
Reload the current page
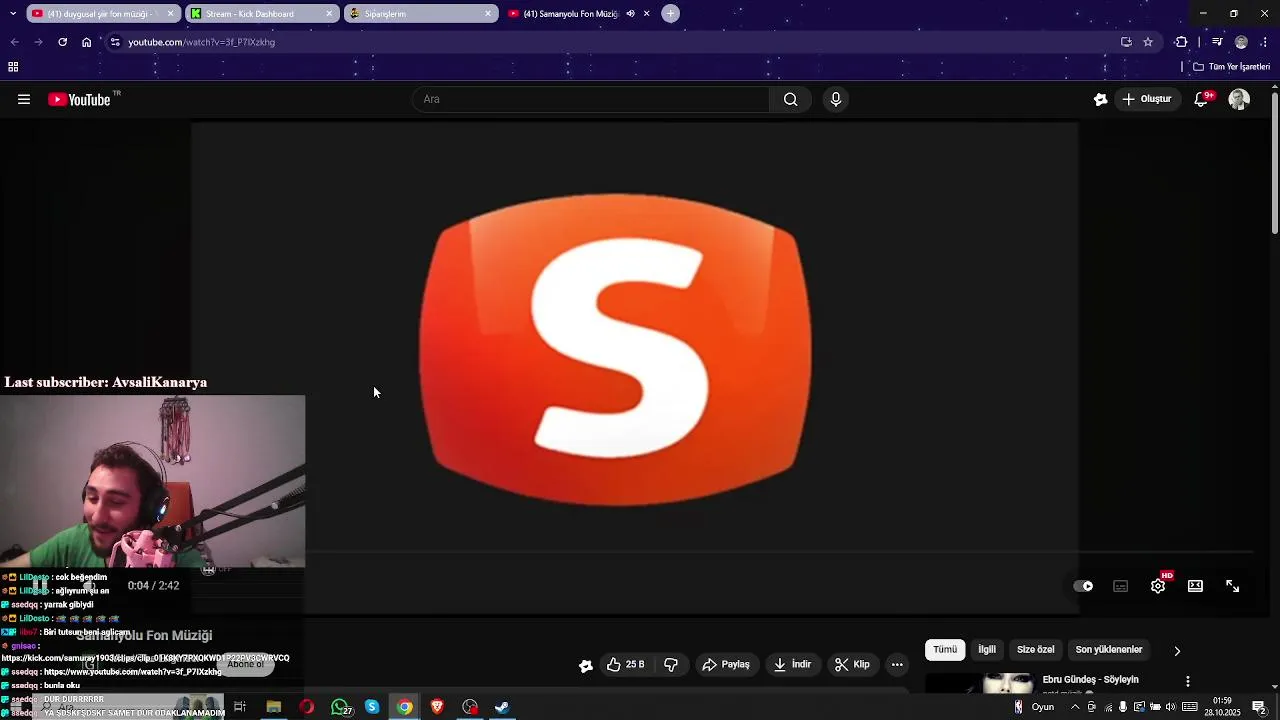pyautogui.click(x=62, y=42)
